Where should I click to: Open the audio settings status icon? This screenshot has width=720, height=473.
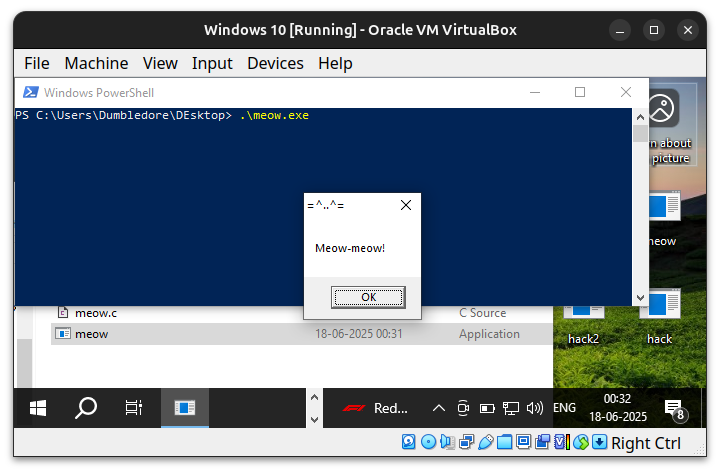tap(447, 442)
